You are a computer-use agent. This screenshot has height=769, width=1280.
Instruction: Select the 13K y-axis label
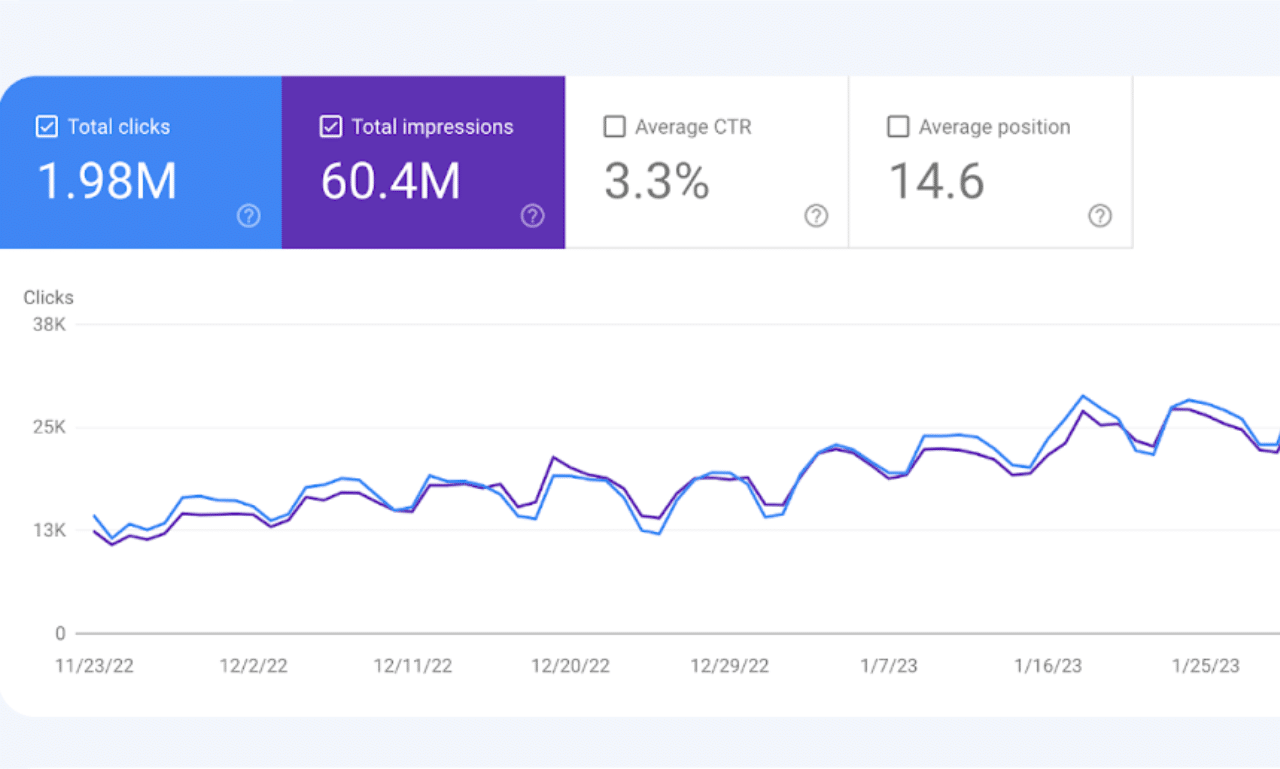click(x=47, y=530)
